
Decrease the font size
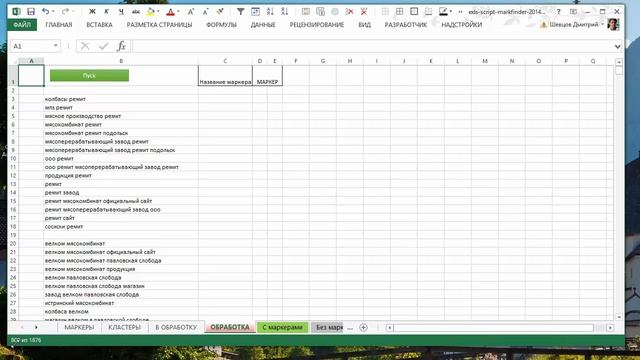click(205, 12)
